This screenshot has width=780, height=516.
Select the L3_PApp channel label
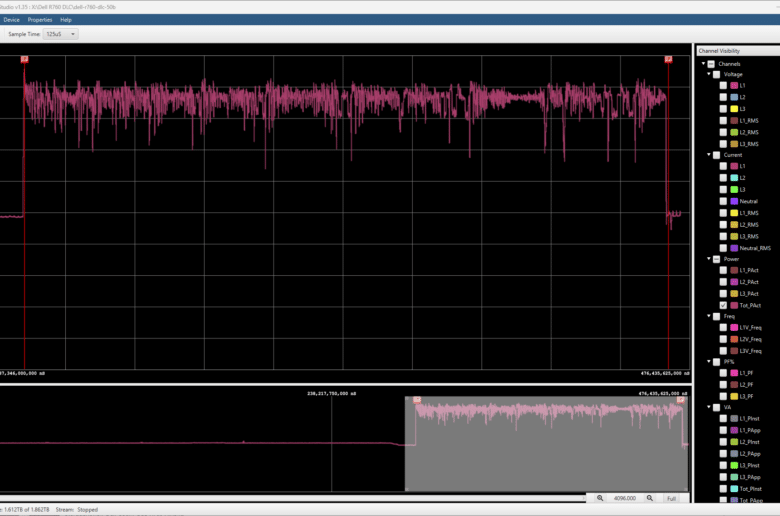pyautogui.click(x=750, y=477)
